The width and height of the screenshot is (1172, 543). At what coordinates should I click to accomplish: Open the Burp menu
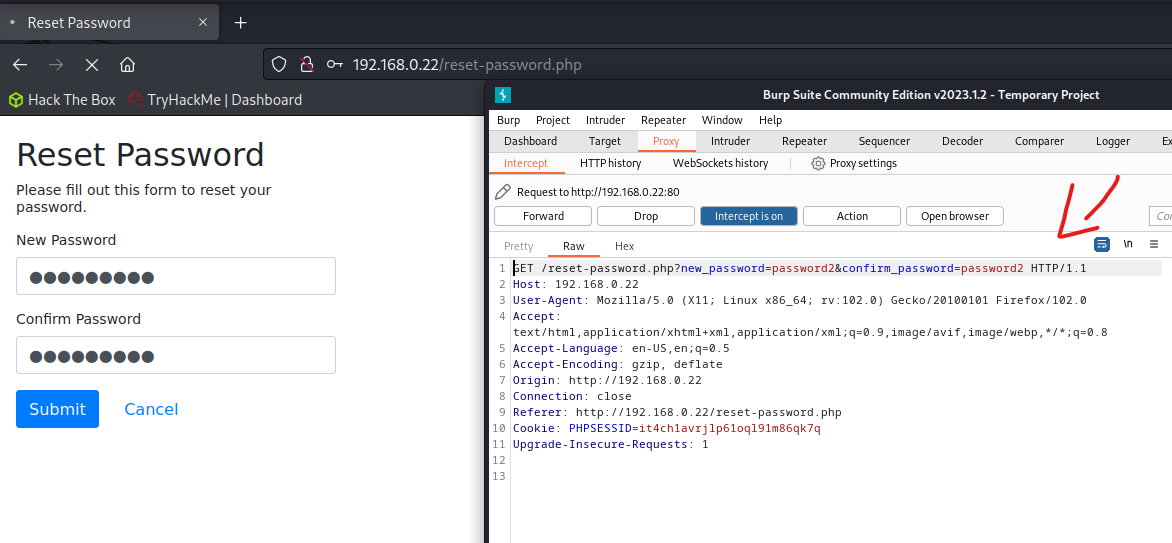(508, 120)
